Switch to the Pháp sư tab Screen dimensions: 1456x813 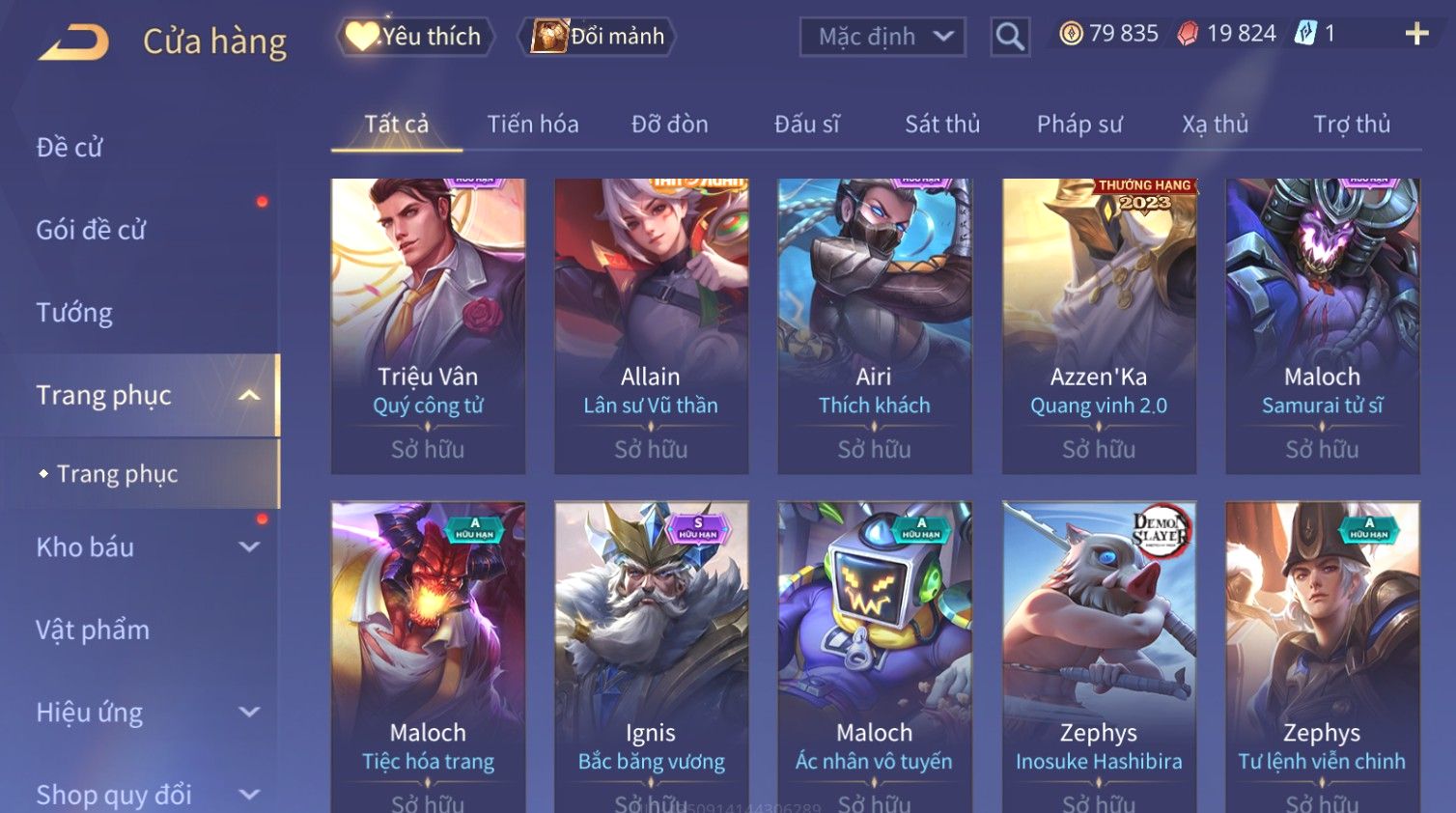[x=1079, y=124]
